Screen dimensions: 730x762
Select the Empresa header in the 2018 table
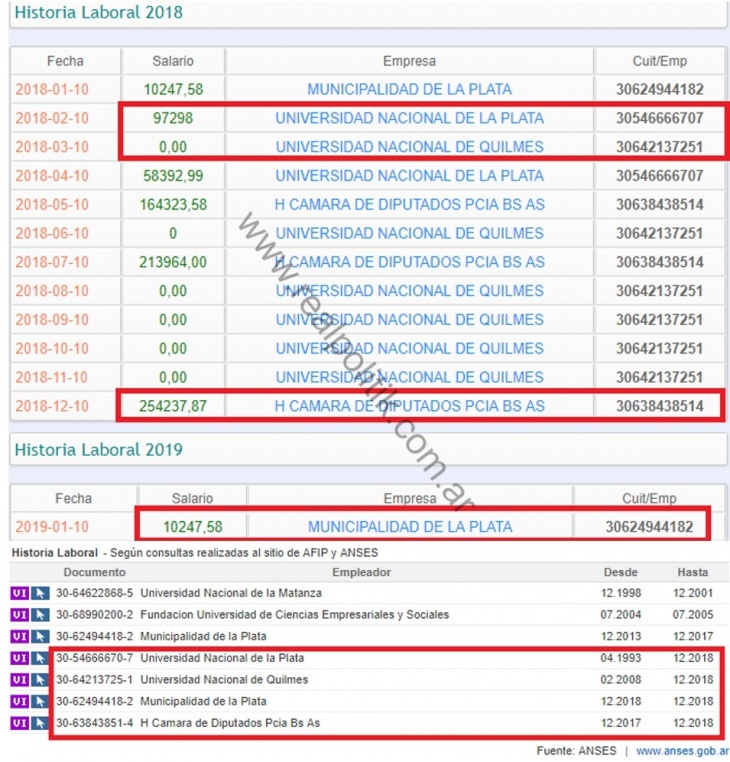click(409, 61)
